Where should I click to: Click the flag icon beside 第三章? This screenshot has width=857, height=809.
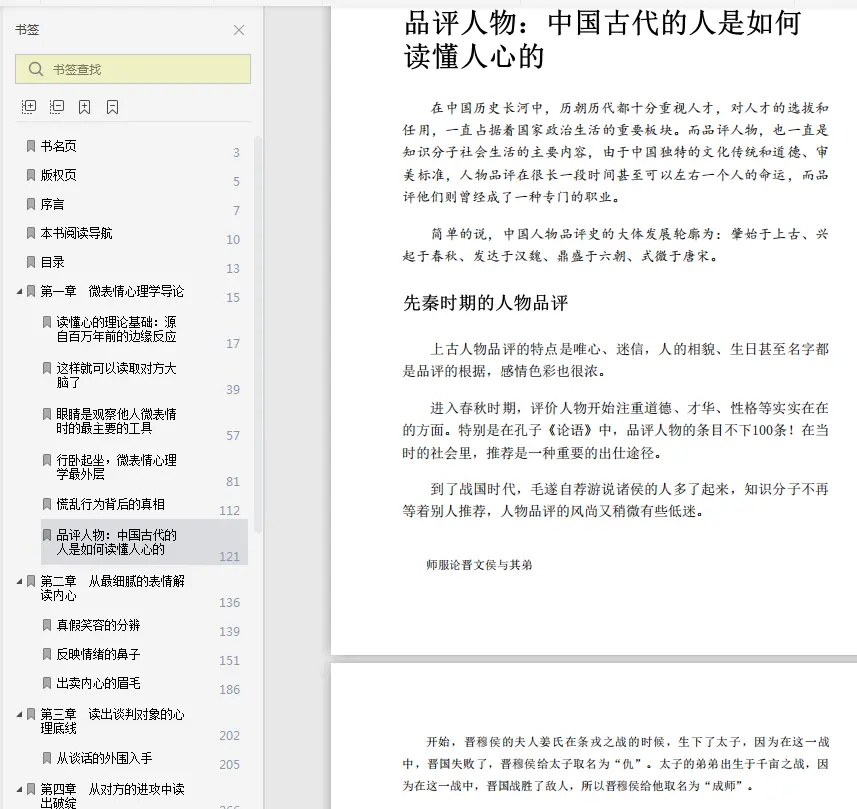31,714
